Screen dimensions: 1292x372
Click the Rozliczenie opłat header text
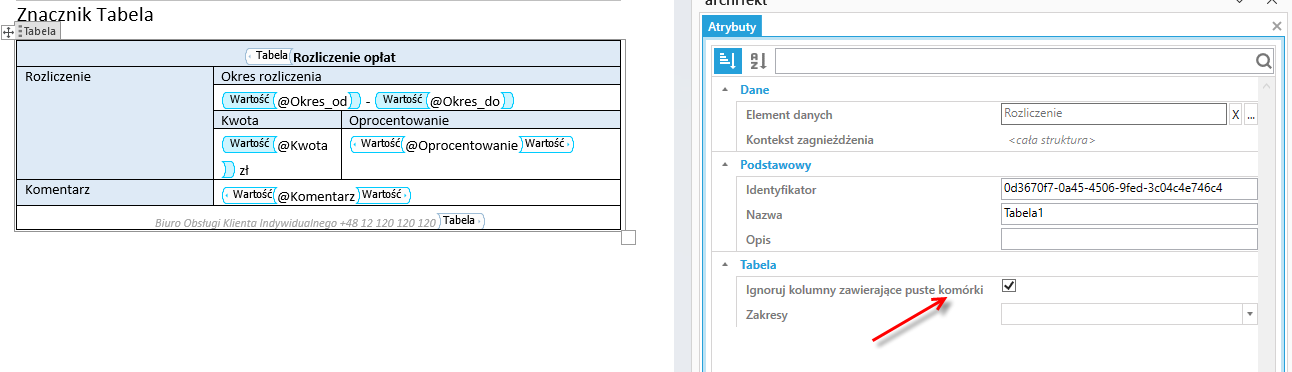pos(344,57)
